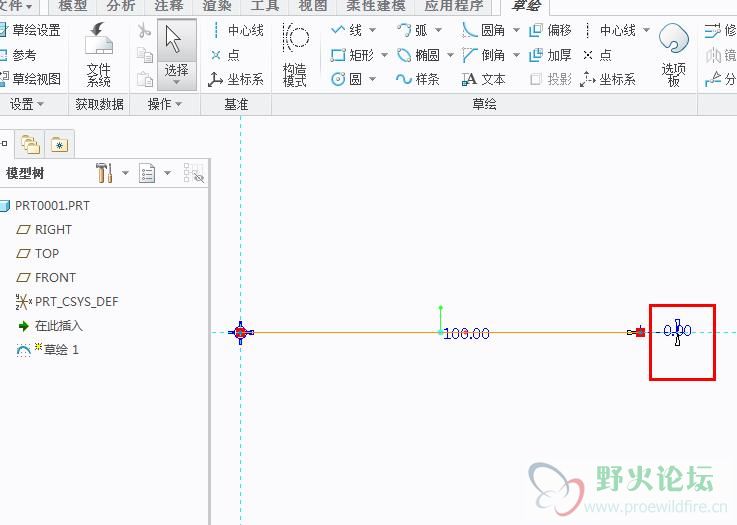This screenshot has width=737, height=525.
Task: Switch to the 分析 ribbon tab
Action: (x=121, y=6)
